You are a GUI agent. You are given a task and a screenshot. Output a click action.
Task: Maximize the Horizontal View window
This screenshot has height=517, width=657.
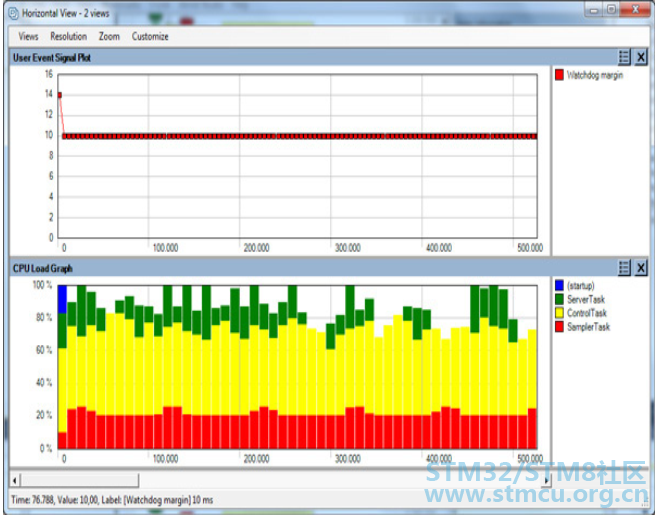(611, 10)
